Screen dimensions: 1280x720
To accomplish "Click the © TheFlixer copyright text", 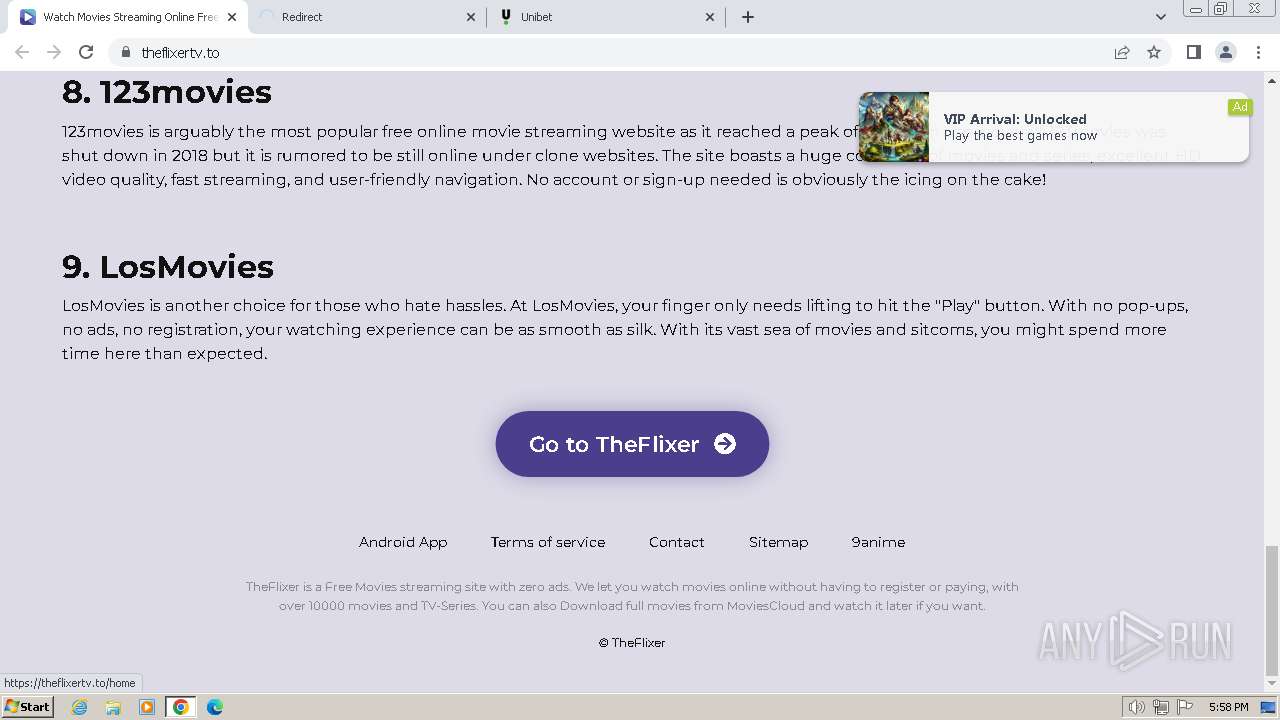I will tap(632, 643).
